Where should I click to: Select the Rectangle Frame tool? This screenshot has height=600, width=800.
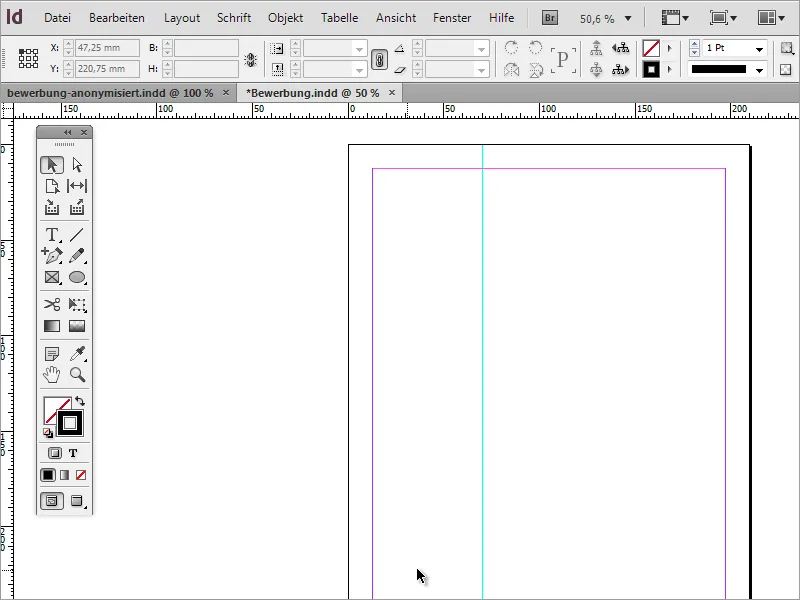click(x=52, y=277)
